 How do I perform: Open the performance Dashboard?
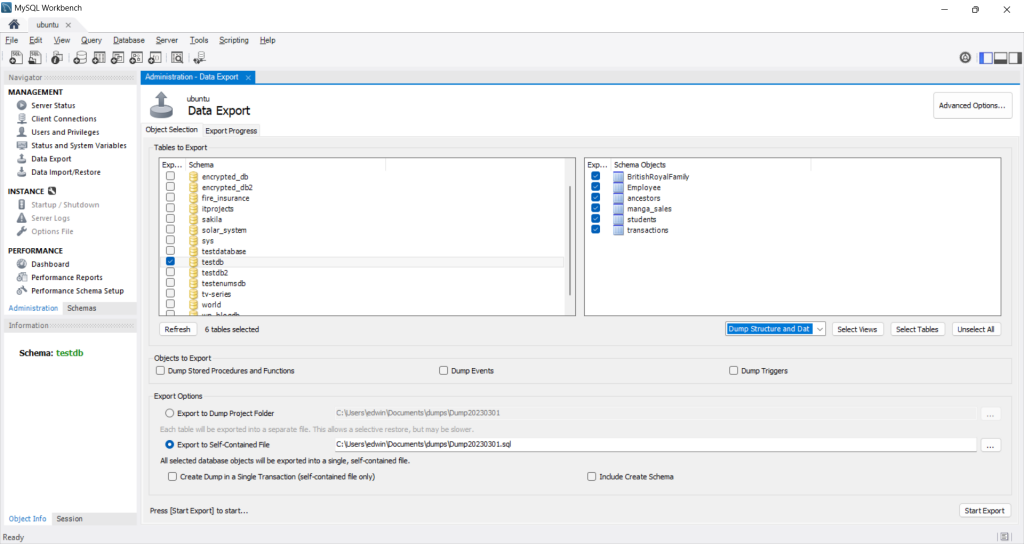pyautogui.click(x=50, y=264)
